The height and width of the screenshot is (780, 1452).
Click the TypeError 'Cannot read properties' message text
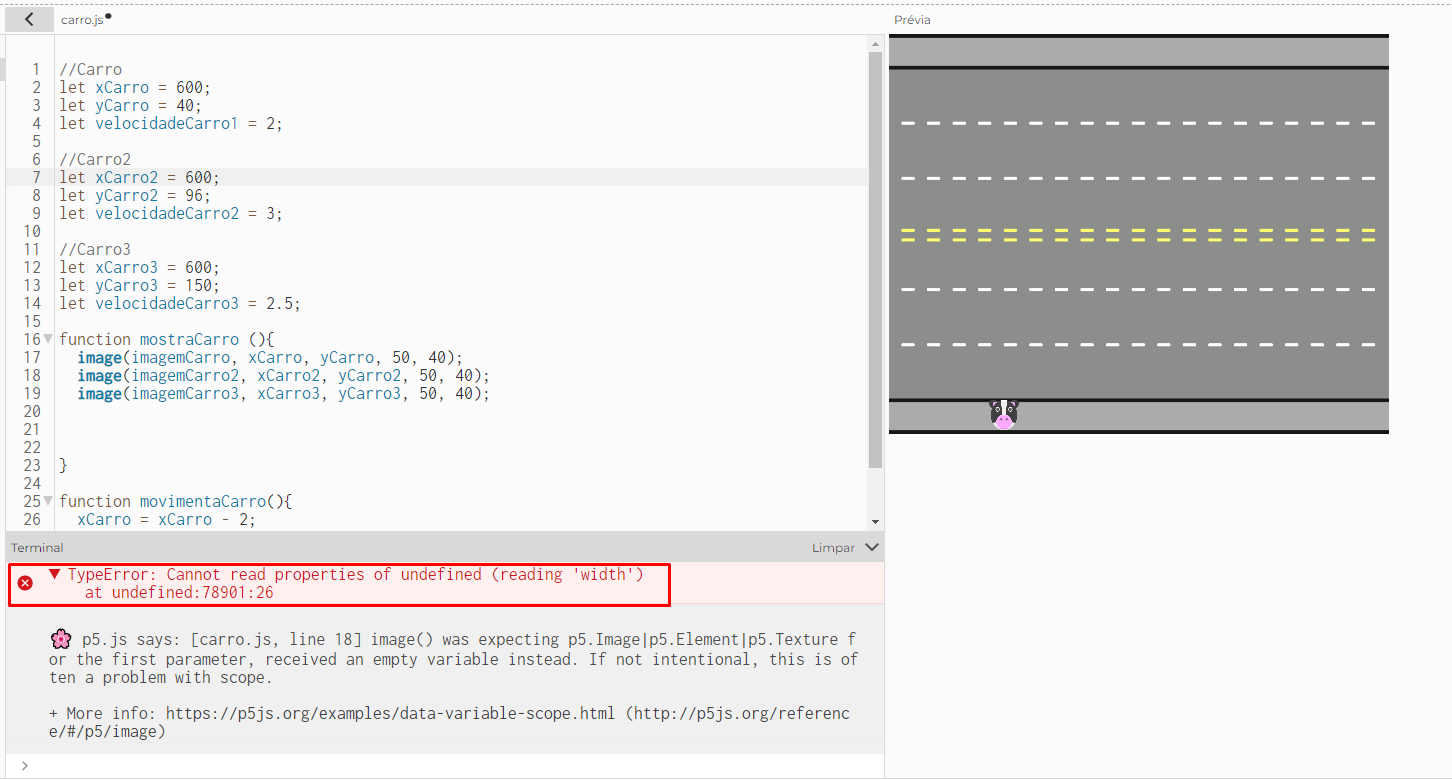(x=355, y=575)
